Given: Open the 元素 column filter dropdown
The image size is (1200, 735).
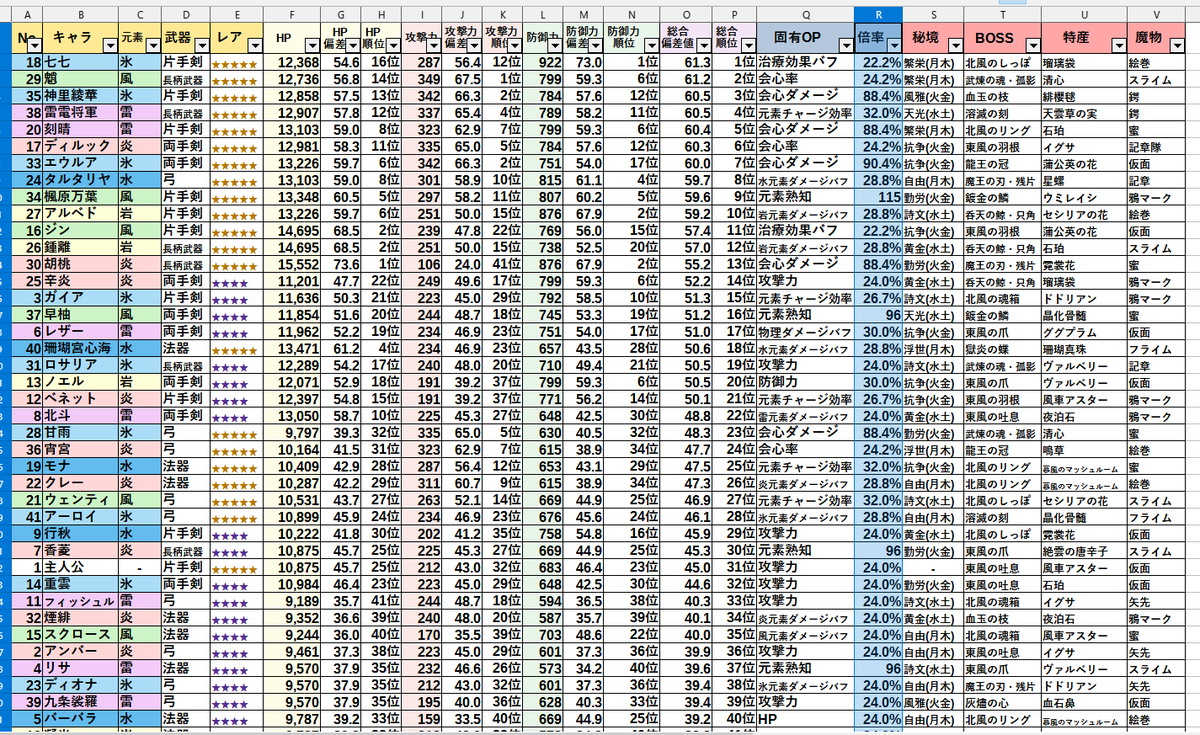Looking at the screenshot, I should click(x=152, y=44).
